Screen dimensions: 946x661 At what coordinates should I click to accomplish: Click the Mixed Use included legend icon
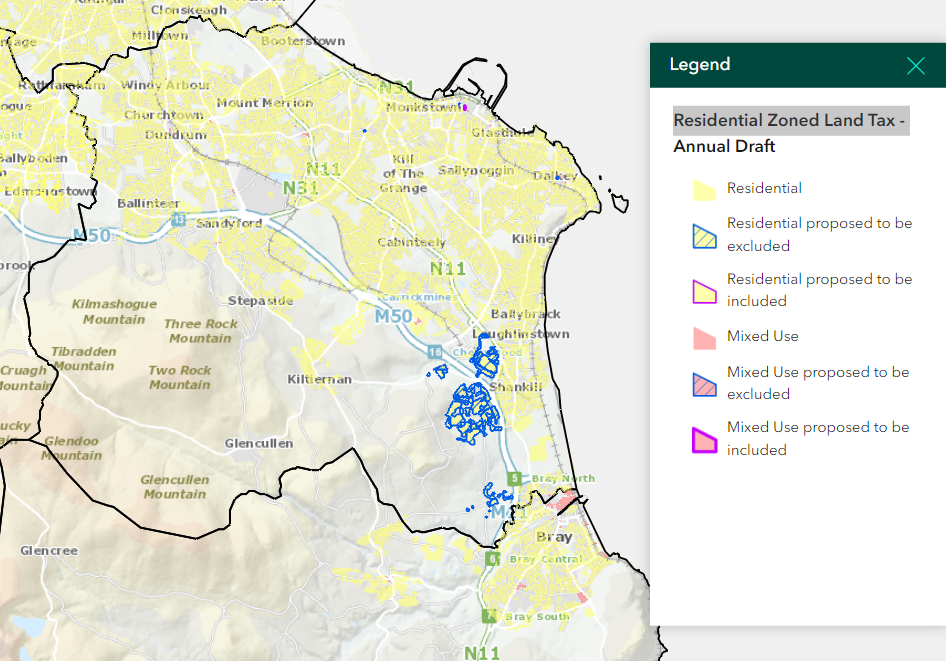pyautogui.click(x=706, y=439)
